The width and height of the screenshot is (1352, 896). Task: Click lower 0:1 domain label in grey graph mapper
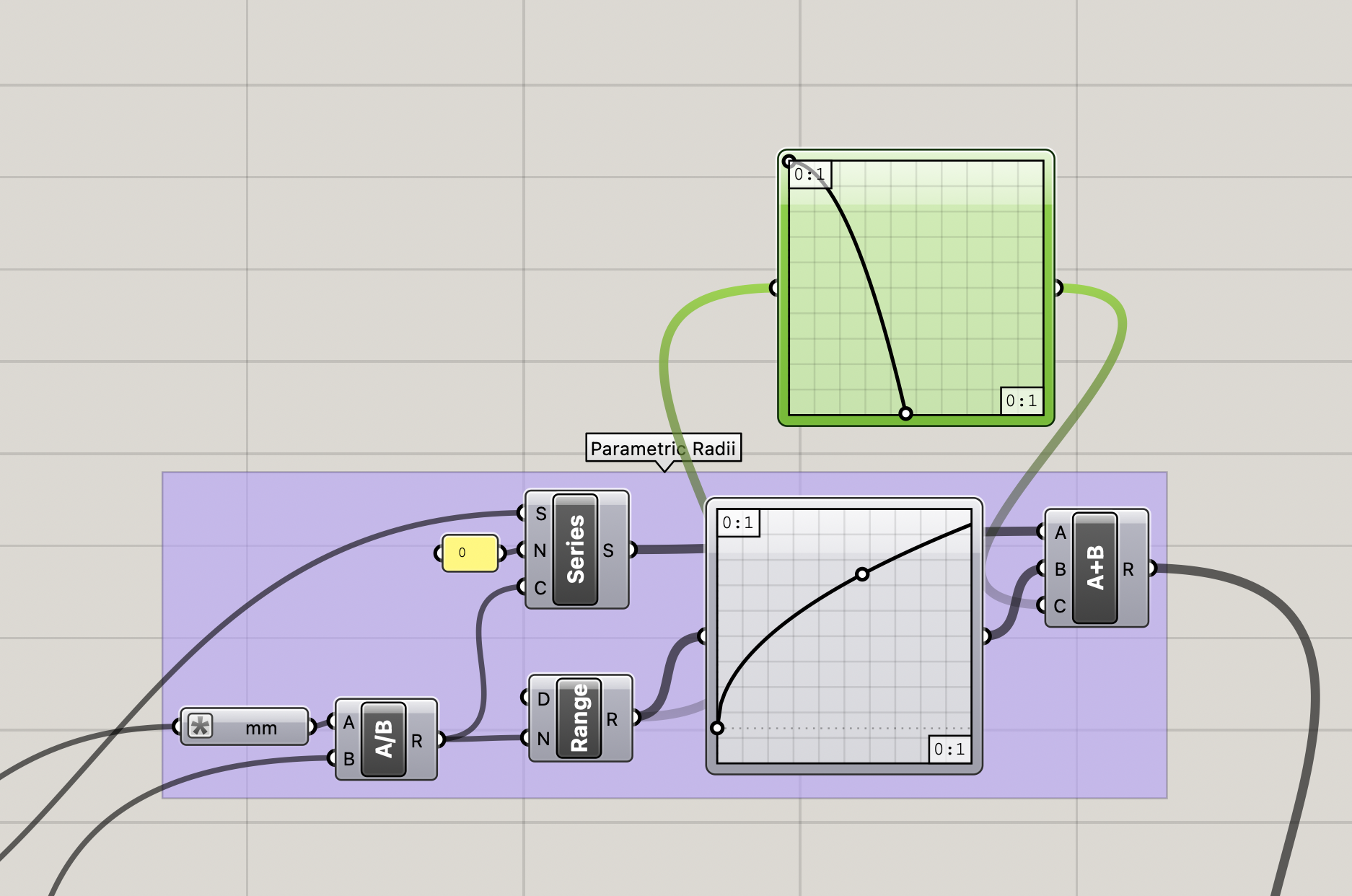coord(949,749)
